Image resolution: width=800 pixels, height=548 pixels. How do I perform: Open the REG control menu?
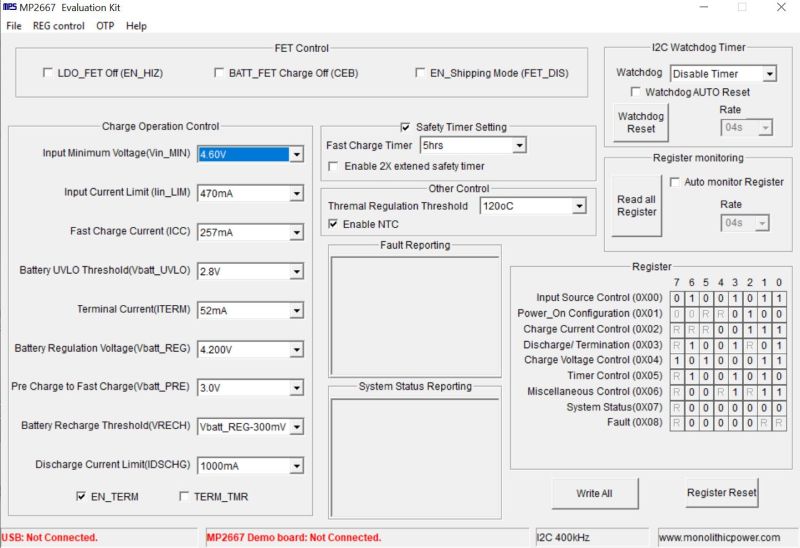tap(59, 26)
